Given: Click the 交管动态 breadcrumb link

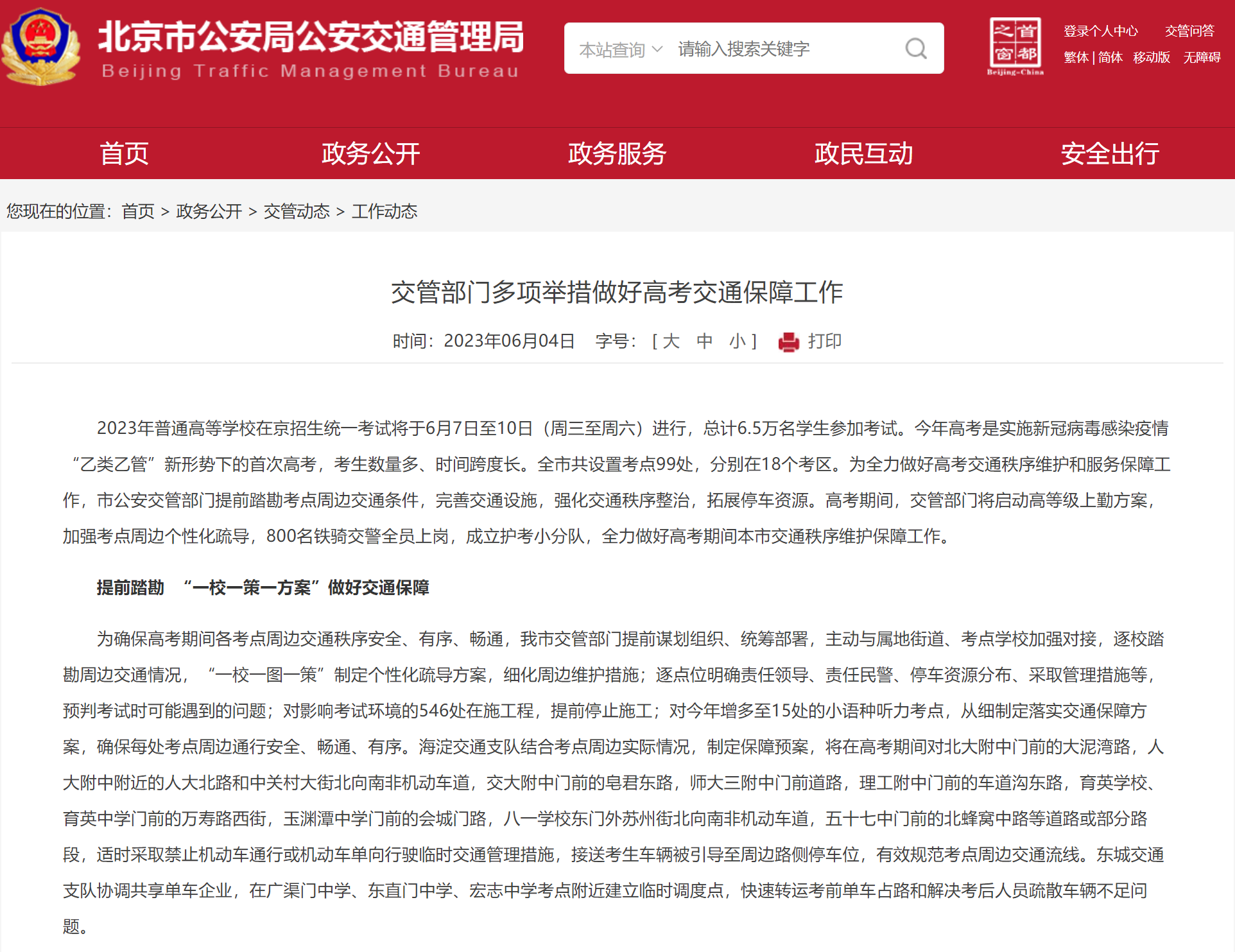Looking at the screenshot, I should pyautogui.click(x=297, y=211).
